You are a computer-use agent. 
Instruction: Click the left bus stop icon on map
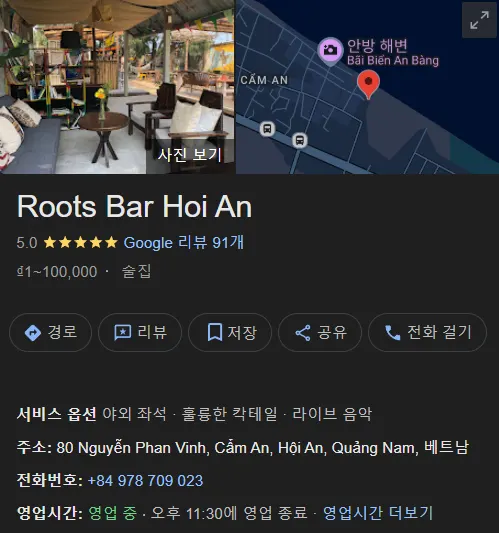pos(268,129)
